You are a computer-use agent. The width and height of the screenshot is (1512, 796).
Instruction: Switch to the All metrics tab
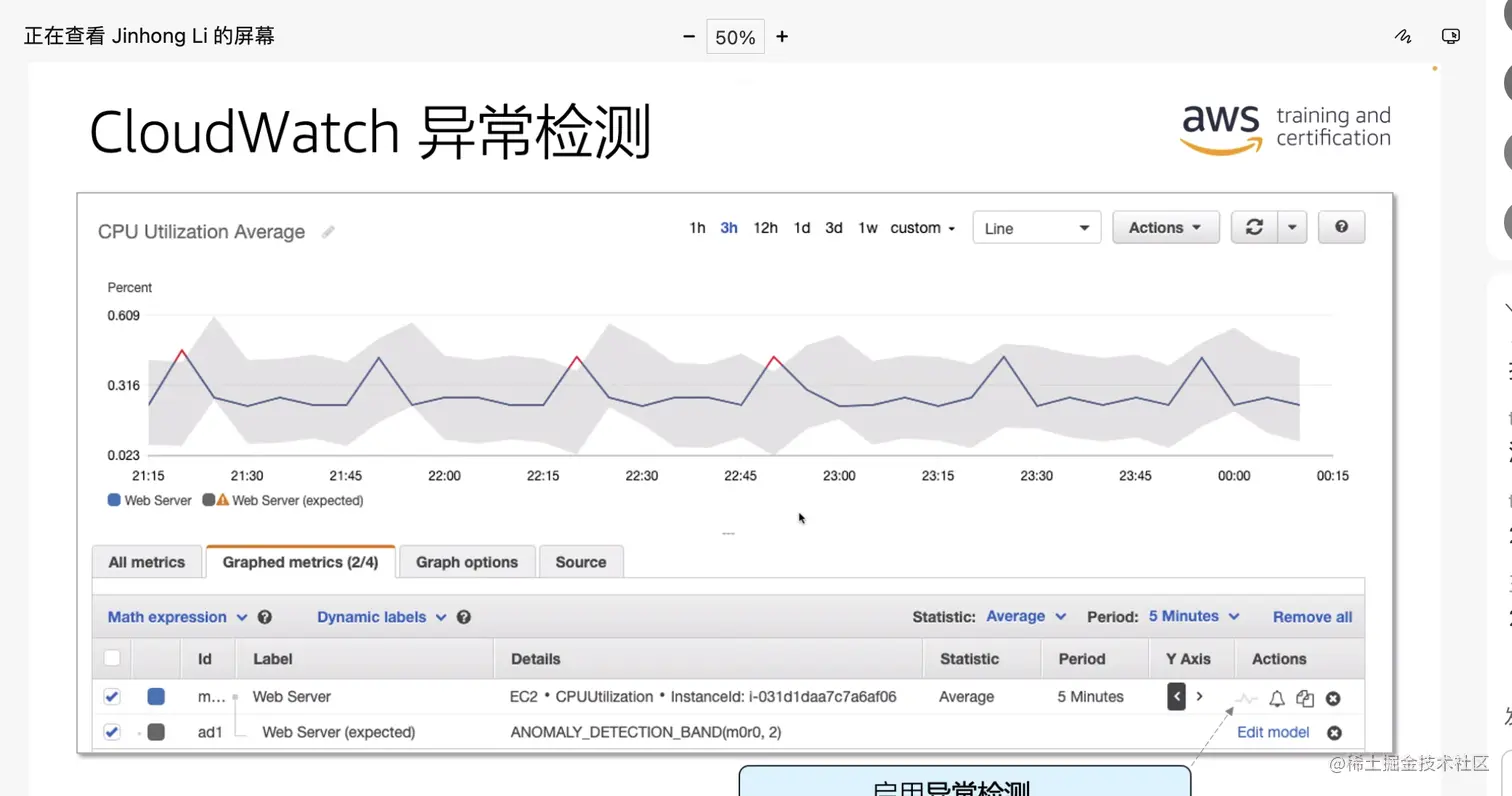pyautogui.click(x=147, y=562)
